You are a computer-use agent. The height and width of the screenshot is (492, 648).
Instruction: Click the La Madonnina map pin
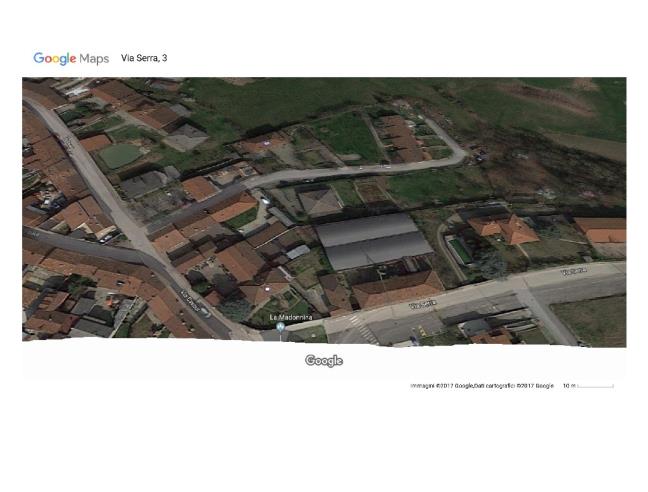point(281,328)
